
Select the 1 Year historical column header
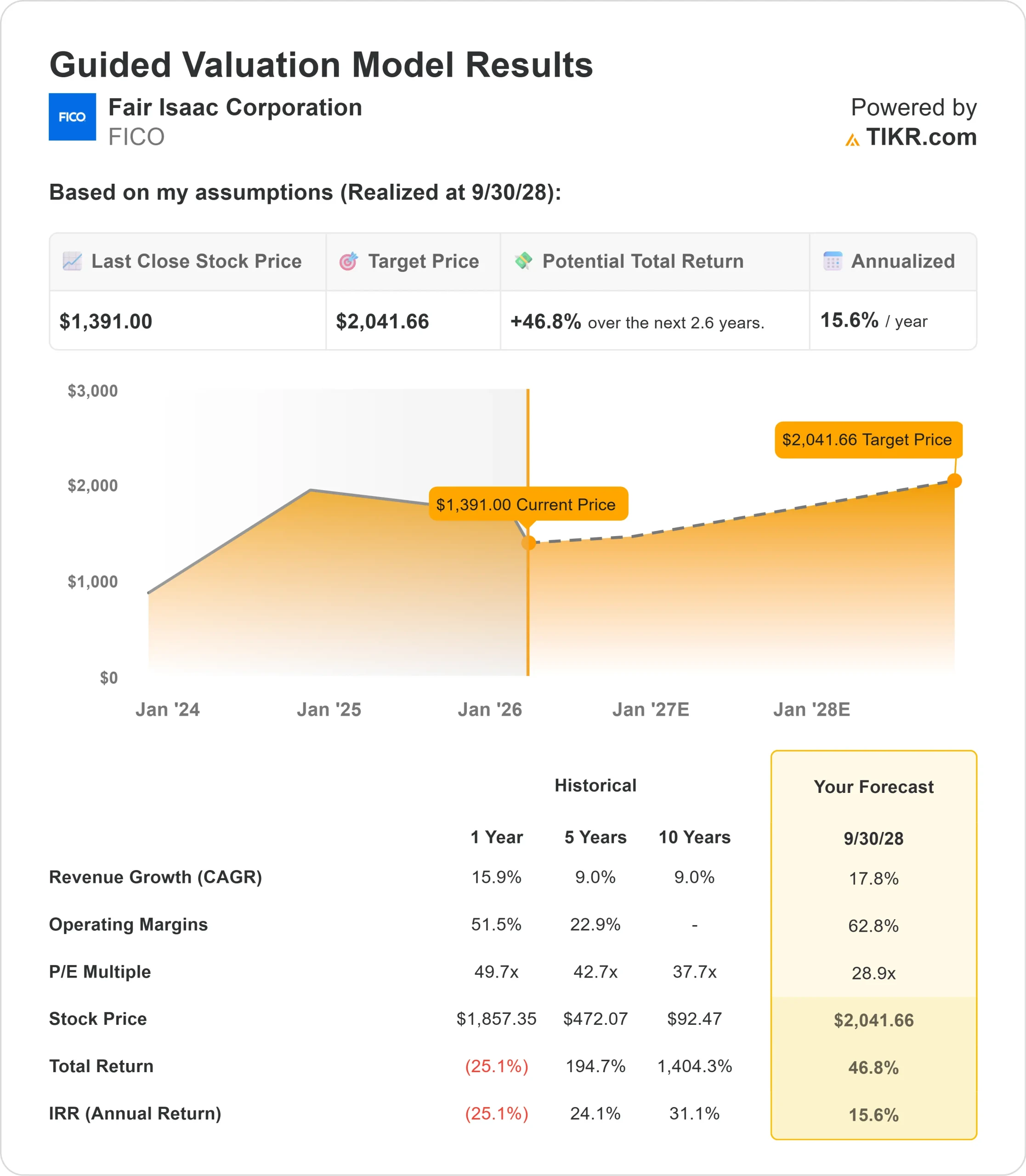tap(496, 837)
